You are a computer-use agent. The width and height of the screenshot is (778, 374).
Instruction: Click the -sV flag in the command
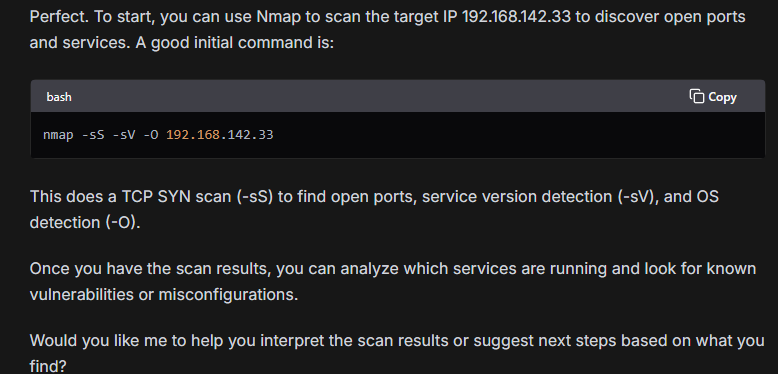click(124, 135)
